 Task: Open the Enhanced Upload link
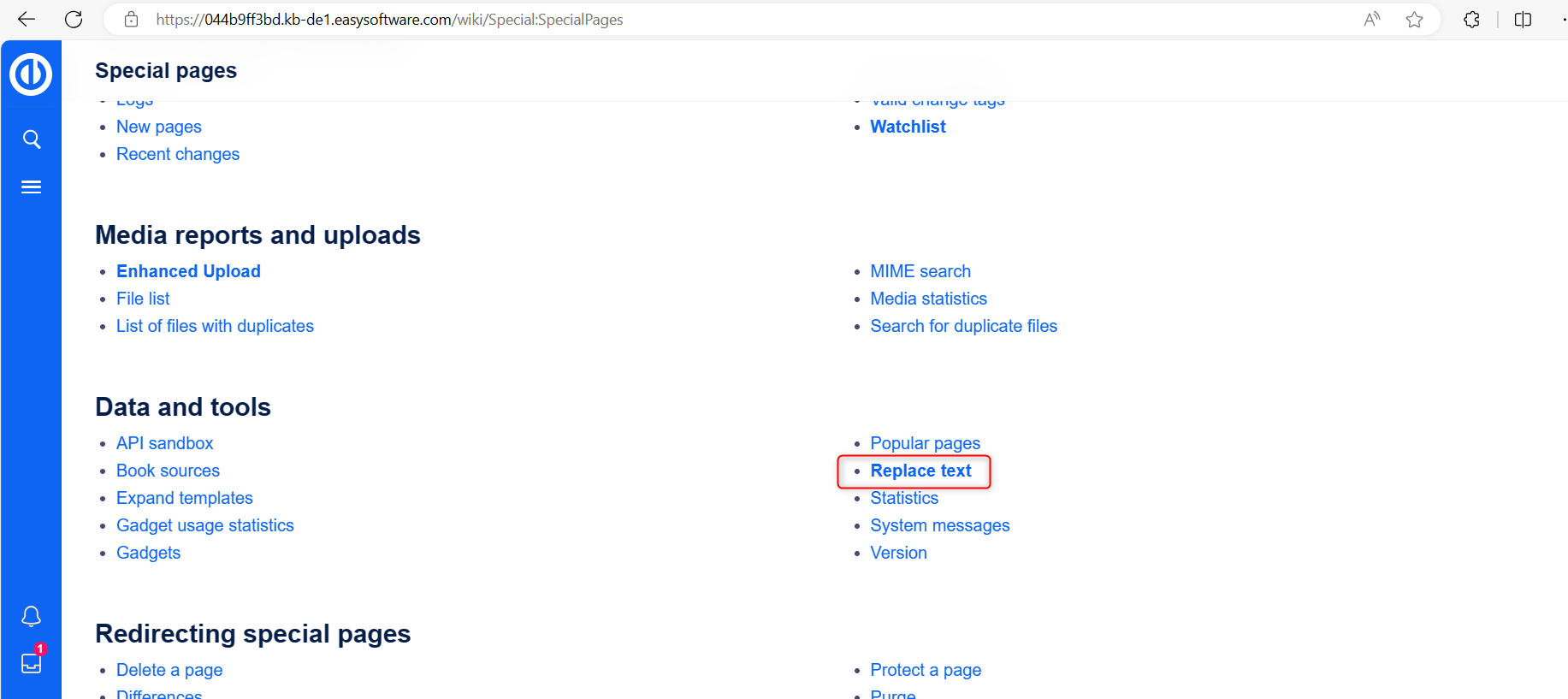tap(188, 271)
